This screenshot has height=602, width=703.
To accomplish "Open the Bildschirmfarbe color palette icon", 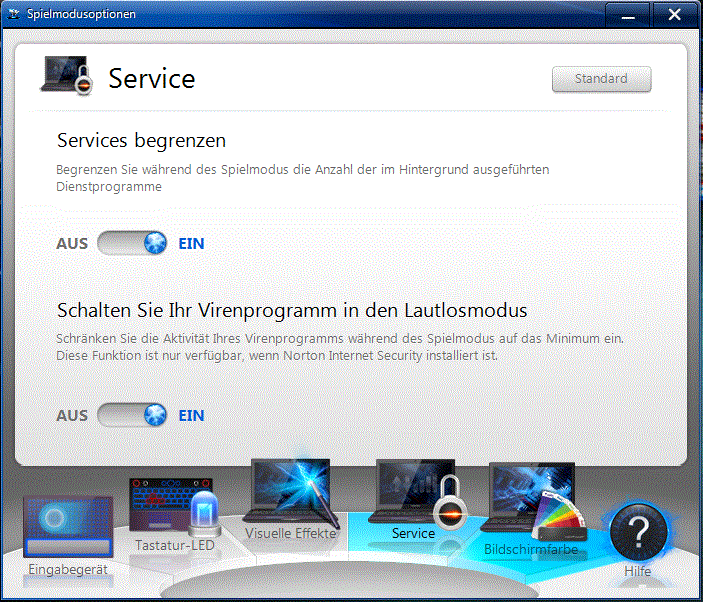I will pos(534,501).
